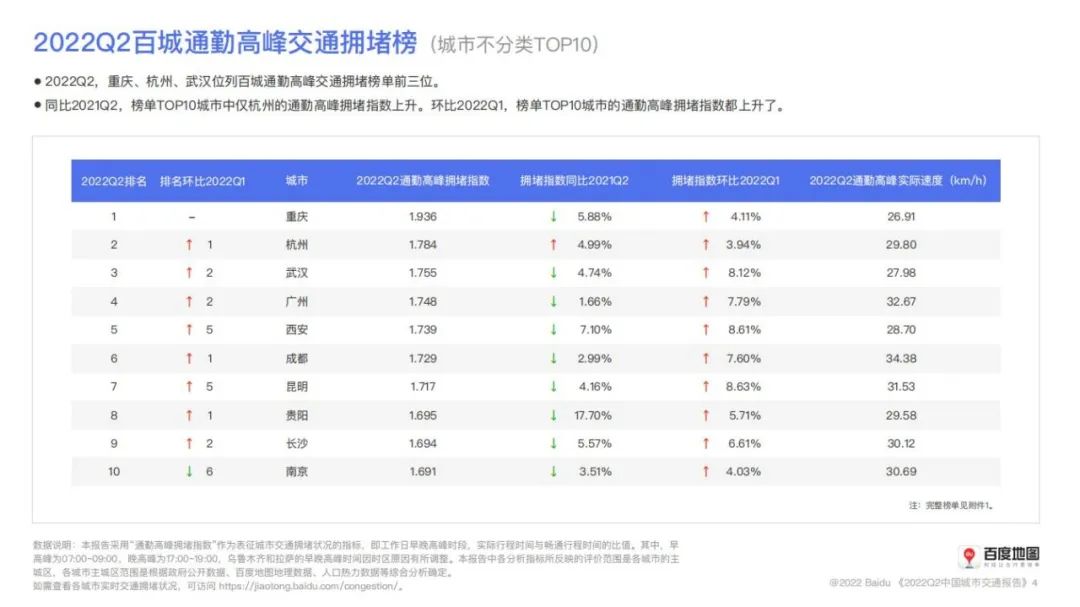Click congestion index value 1.717

coord(423,387)
